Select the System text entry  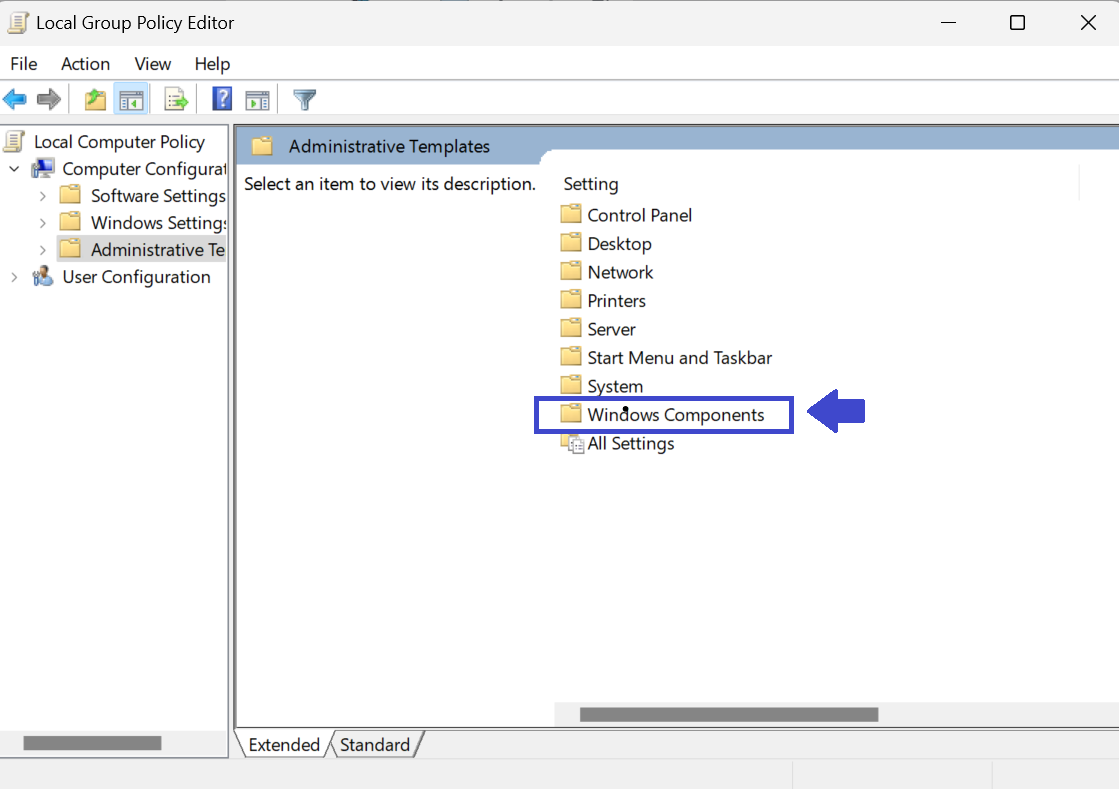tap(615, 387)
